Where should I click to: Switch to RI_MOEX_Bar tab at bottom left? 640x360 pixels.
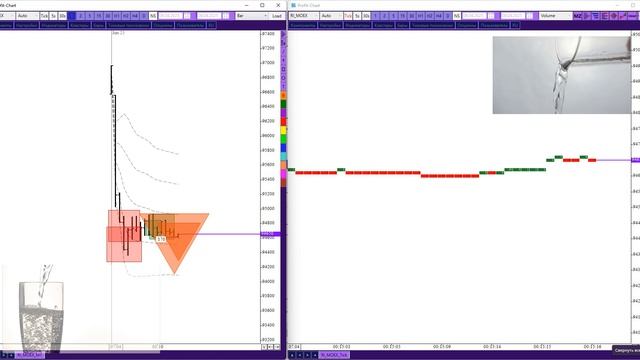[x=30, y=355]
